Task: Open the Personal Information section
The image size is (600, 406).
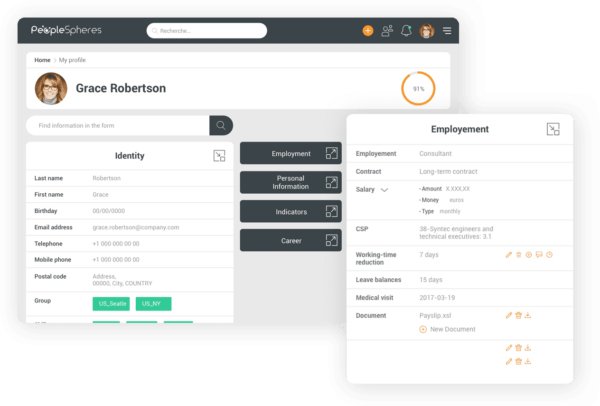Action: tap(291, 182)
